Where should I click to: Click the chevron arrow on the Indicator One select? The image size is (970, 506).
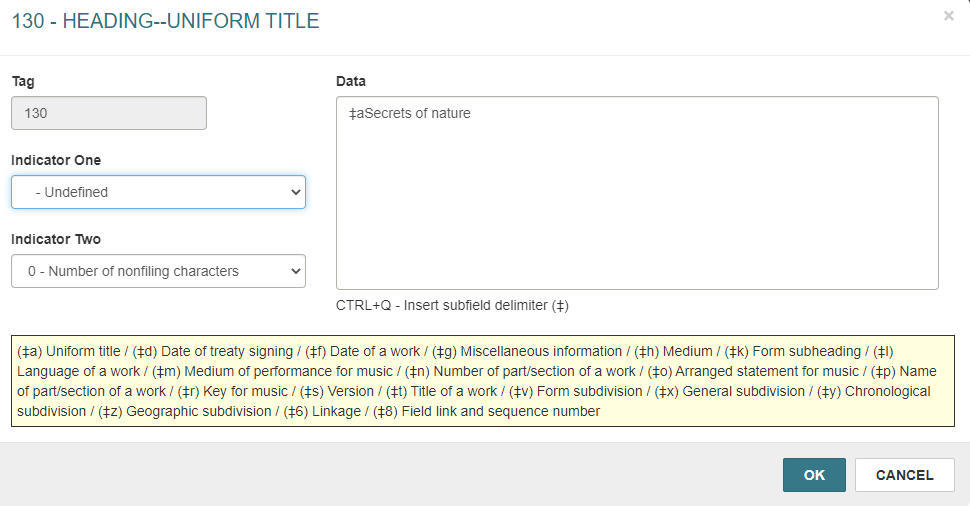coord(295,192)
